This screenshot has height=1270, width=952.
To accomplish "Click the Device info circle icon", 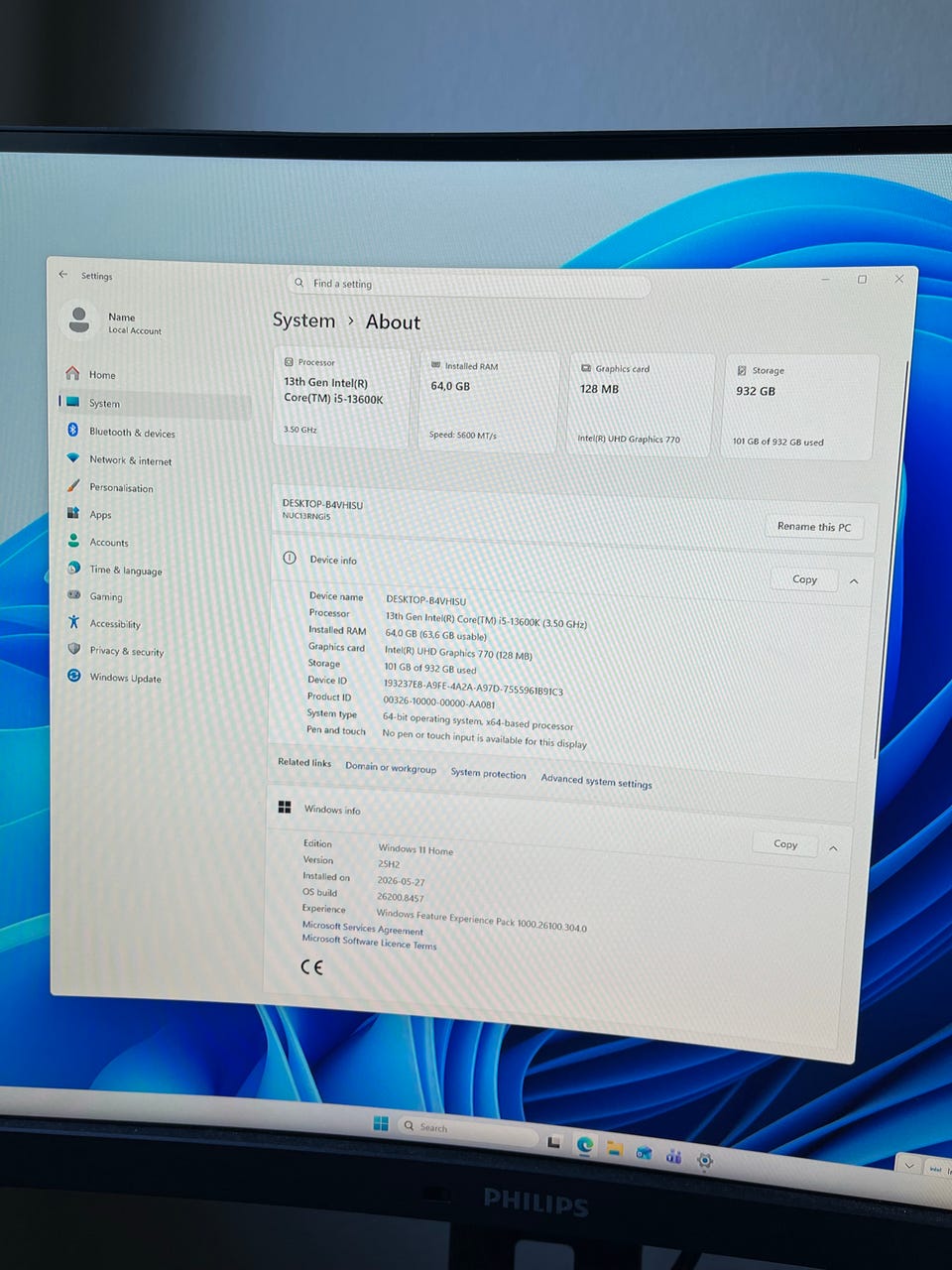I will (x=290, y=558).
